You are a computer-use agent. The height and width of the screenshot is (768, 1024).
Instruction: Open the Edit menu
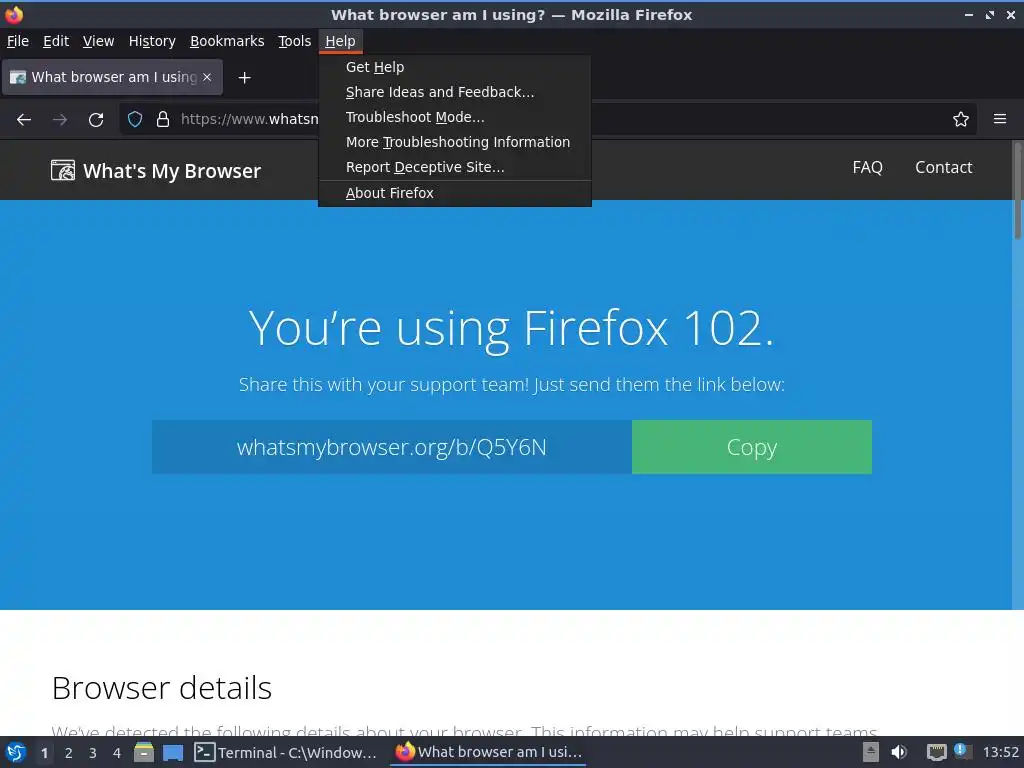pos(56,41)
